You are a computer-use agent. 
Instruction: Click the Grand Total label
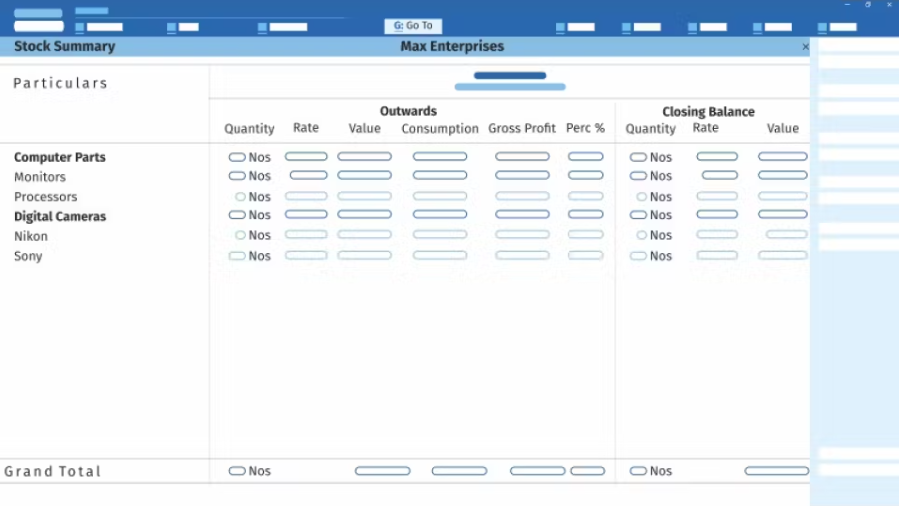[53, 471]
